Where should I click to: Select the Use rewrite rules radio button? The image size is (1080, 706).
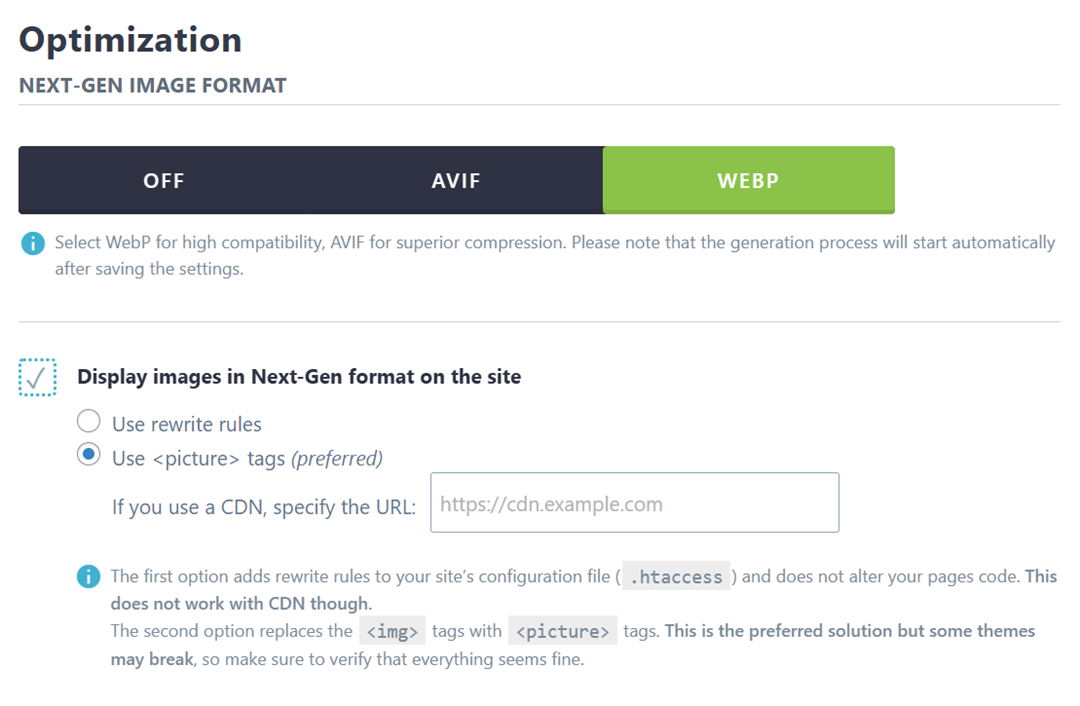pos(89,422)
